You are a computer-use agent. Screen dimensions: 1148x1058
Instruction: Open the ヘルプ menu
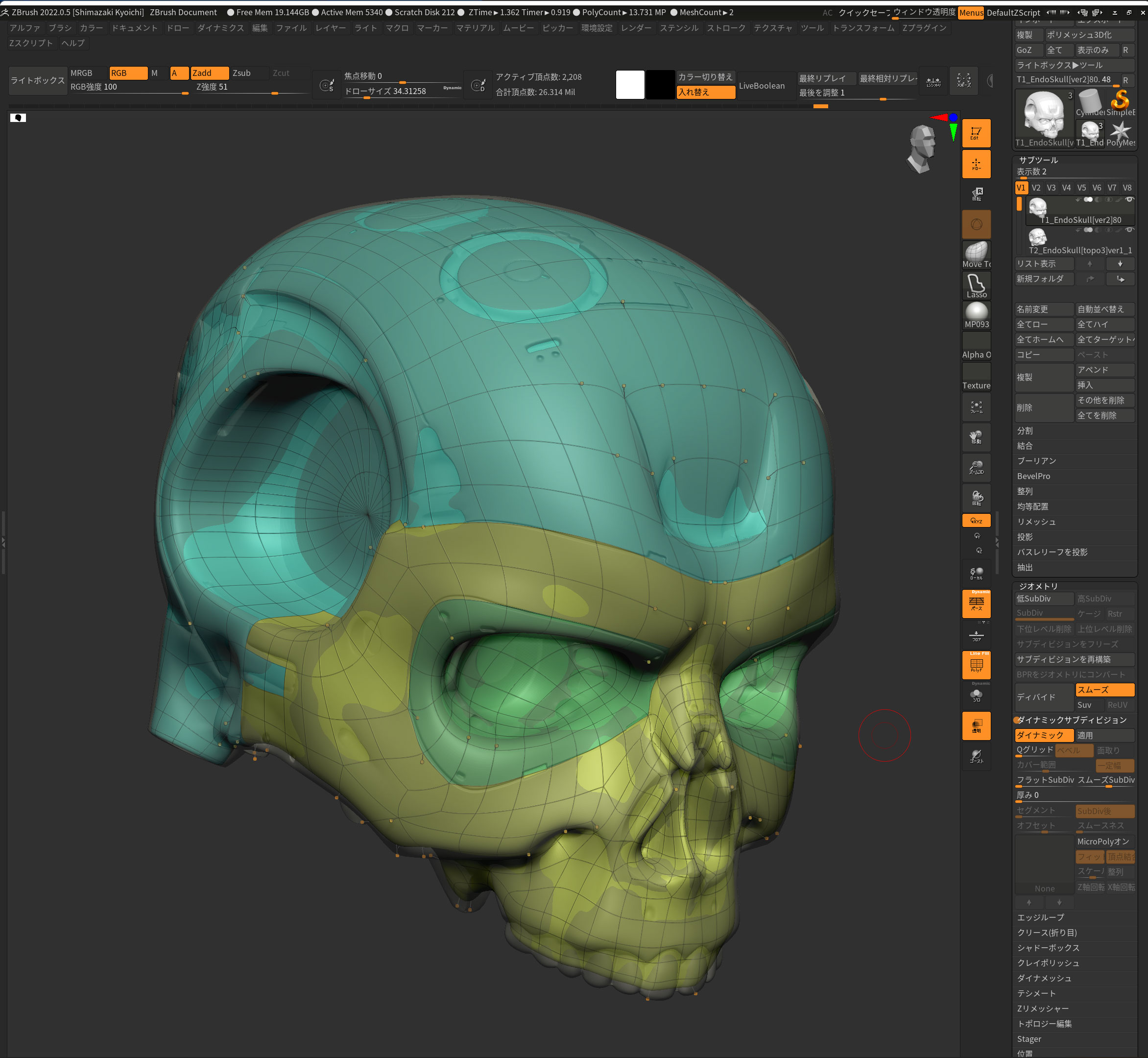(x=72, y=44)
